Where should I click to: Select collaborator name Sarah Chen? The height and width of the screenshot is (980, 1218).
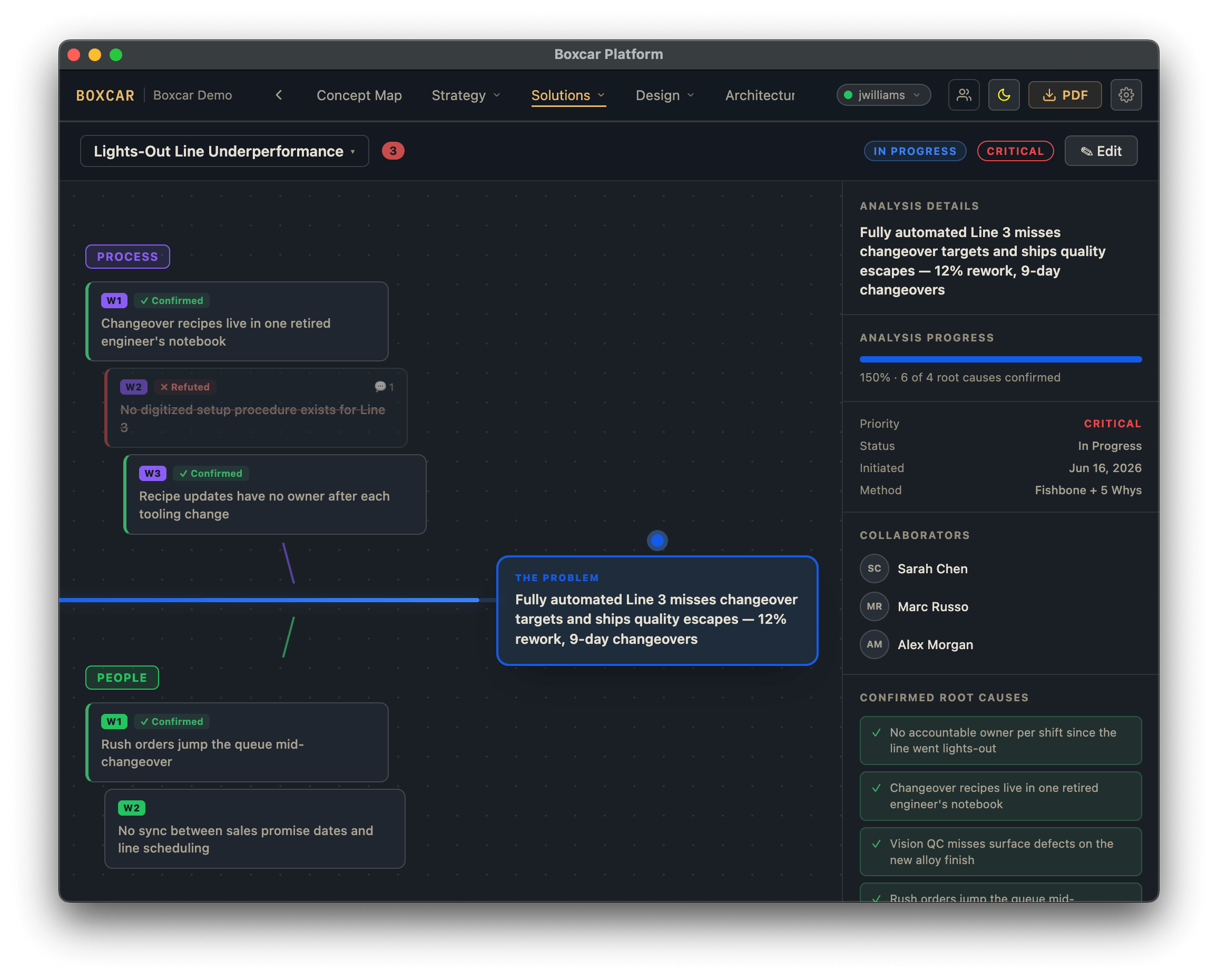(932, 569)
